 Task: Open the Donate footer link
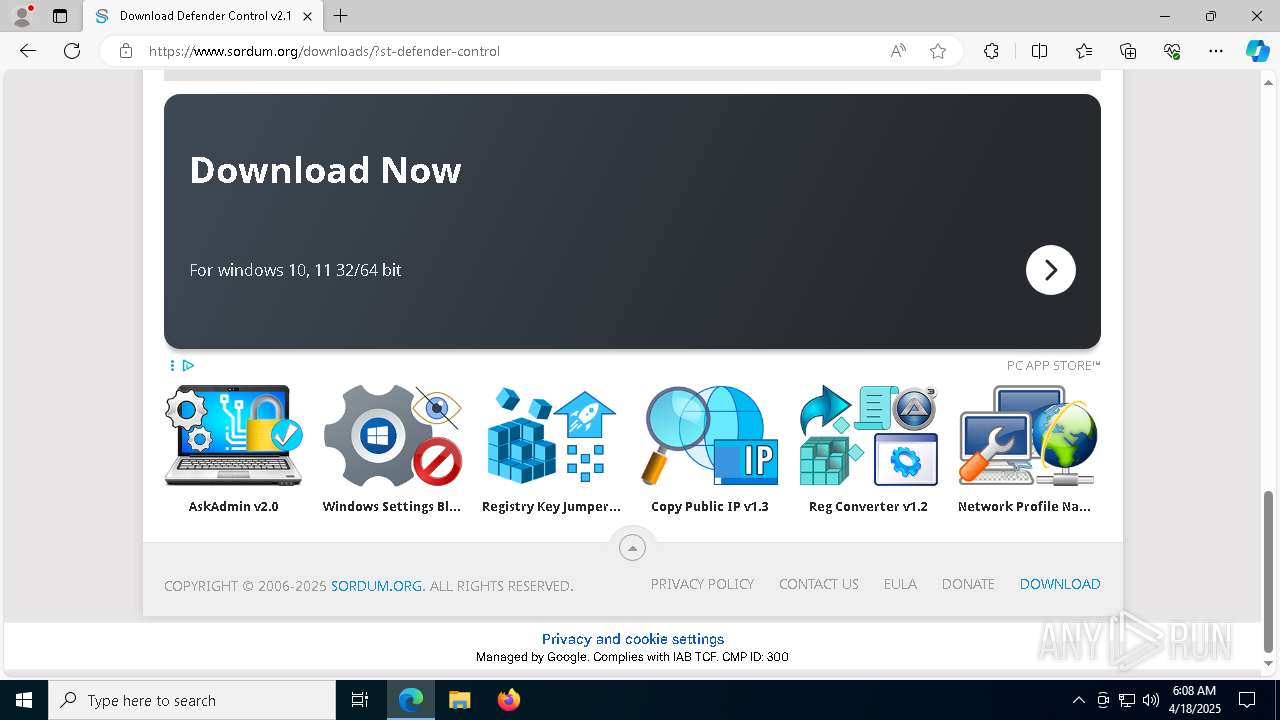coord(968,584)
